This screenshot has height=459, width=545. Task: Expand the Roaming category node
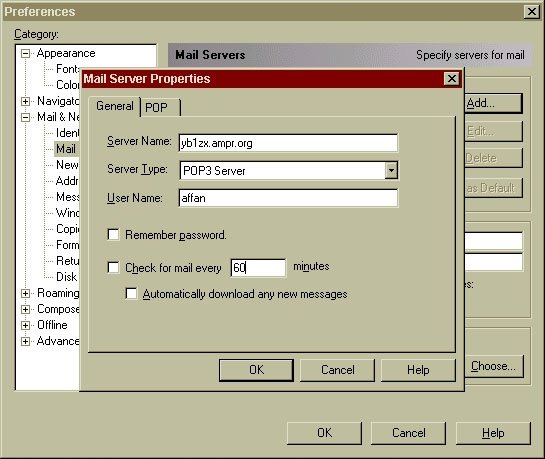coord(25,293)
